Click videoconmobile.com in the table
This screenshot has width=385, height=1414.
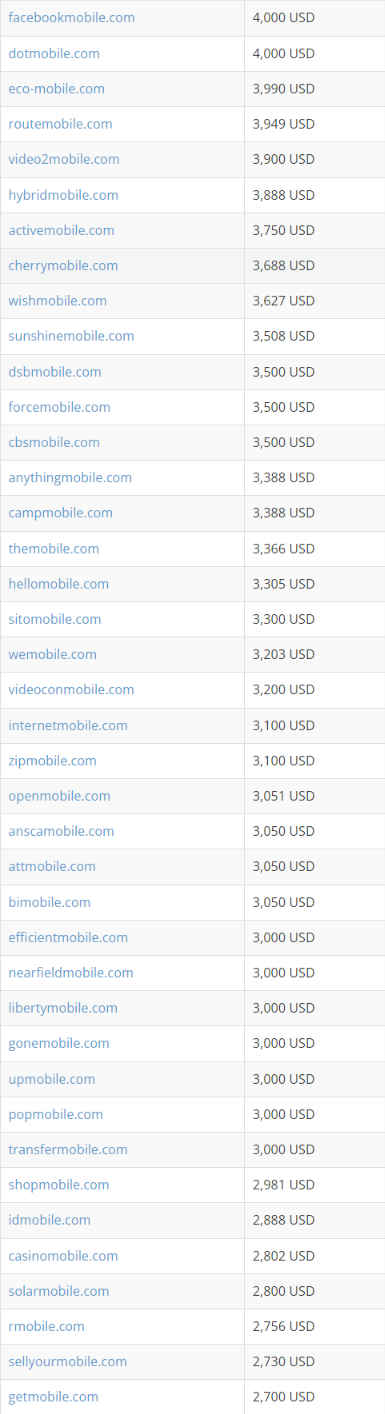[71, 689]
